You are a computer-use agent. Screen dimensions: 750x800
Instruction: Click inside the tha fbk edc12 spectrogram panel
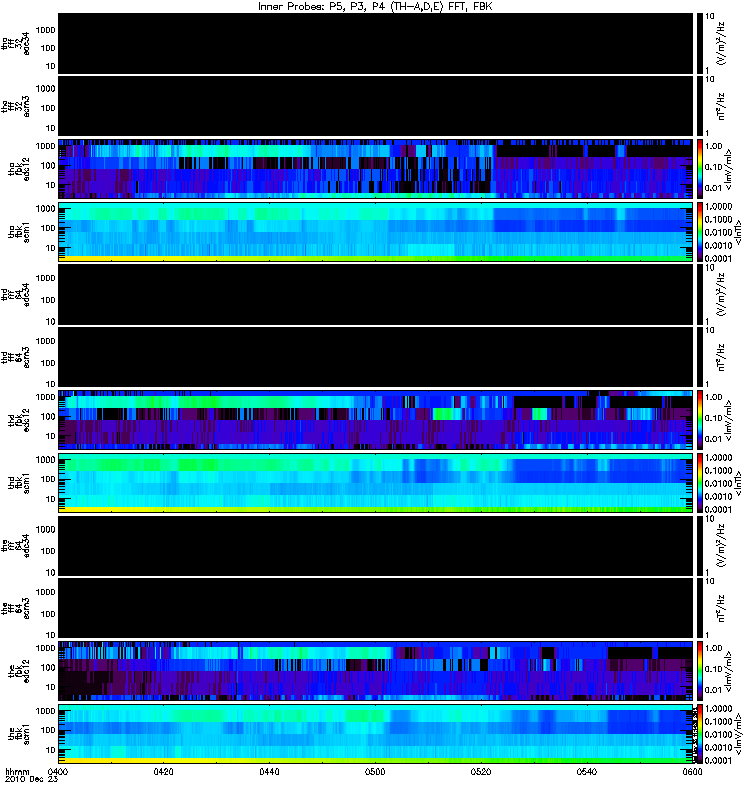tap(376, 168)
